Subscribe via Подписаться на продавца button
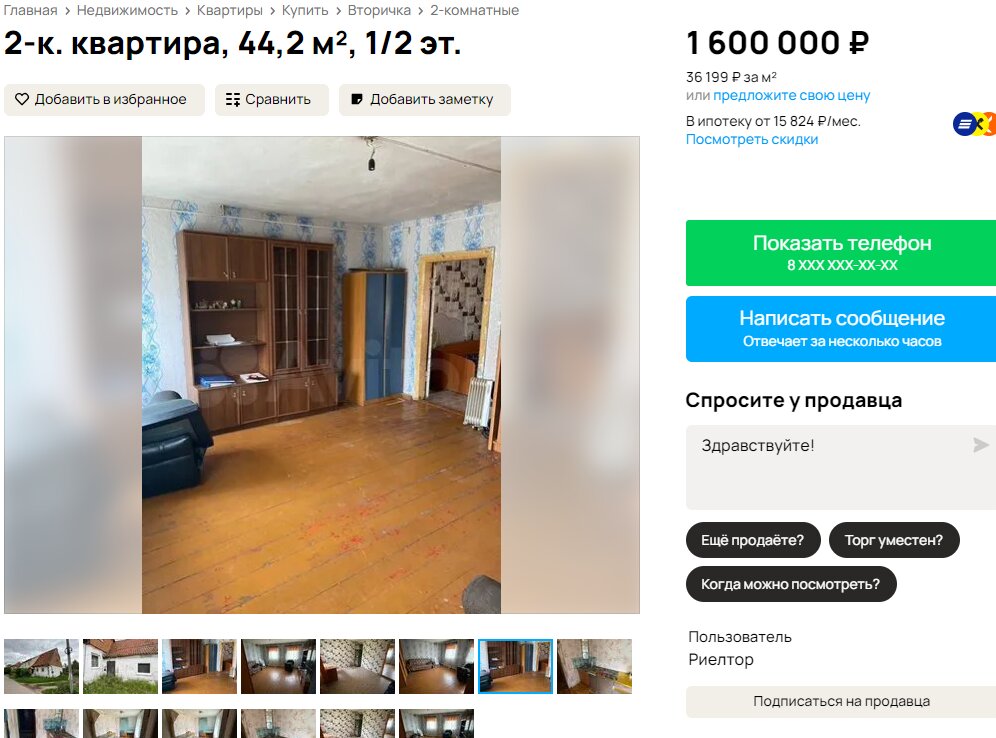The height and width of the screenshot is (738, 996). coord(841,702)
